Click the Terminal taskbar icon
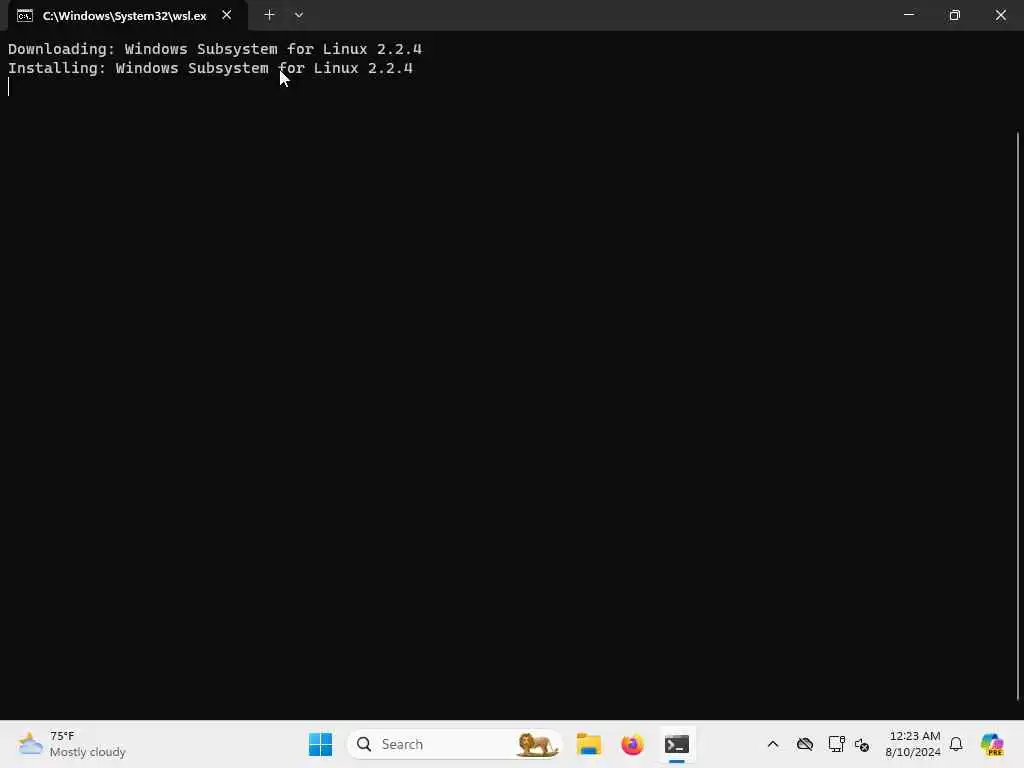The height and width of the screenshot is (768, 1024). coord(677,744)
